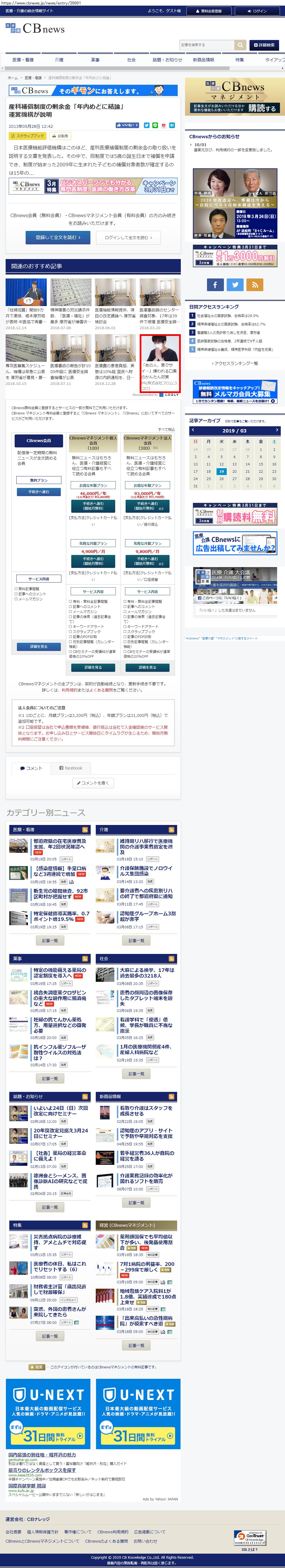Click the magnifier search button
The width and height of the screenshot is (285, 1568).
[x=241, y=45]
